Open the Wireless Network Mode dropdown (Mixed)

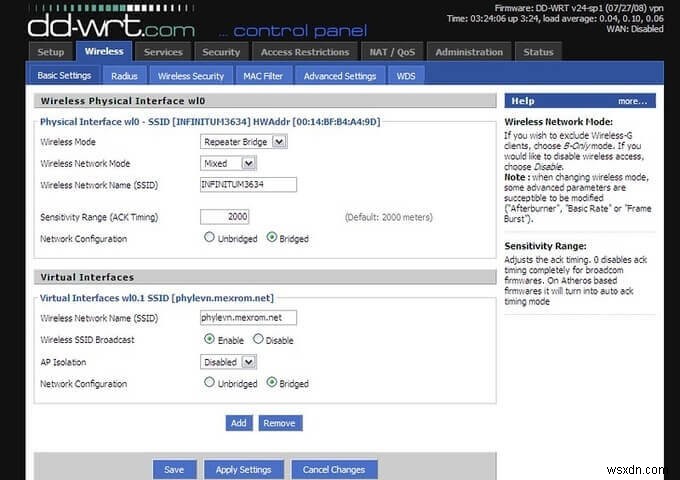(228, 163)
